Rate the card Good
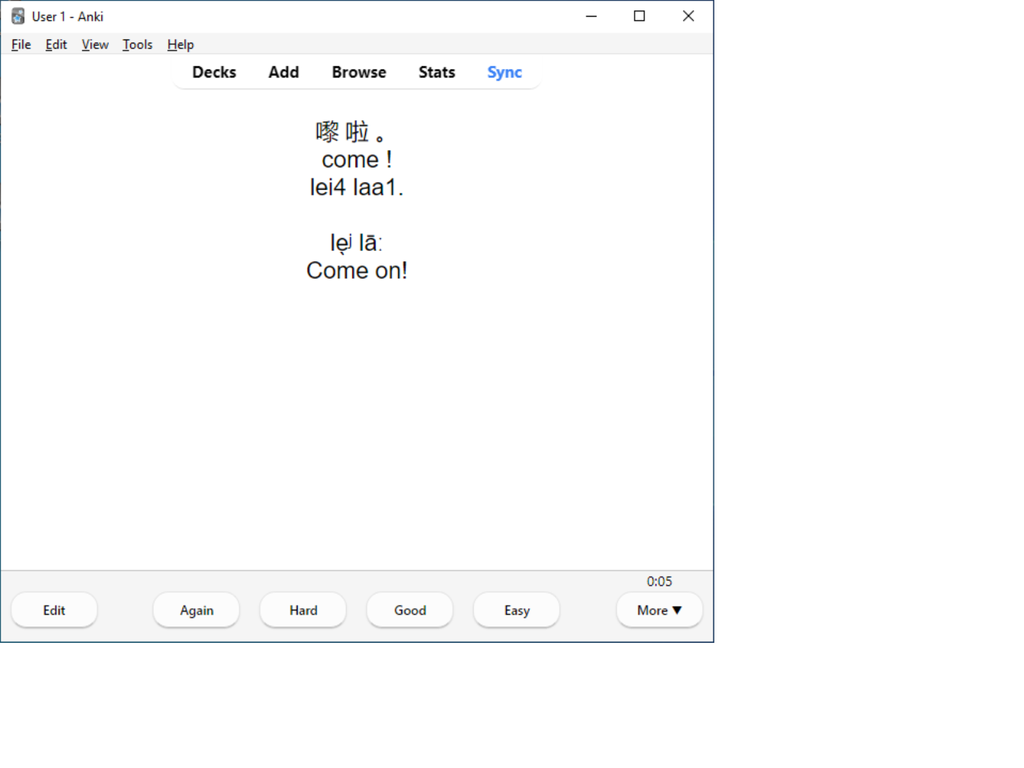Screen dimensions: 1024x768 [410, 610]
